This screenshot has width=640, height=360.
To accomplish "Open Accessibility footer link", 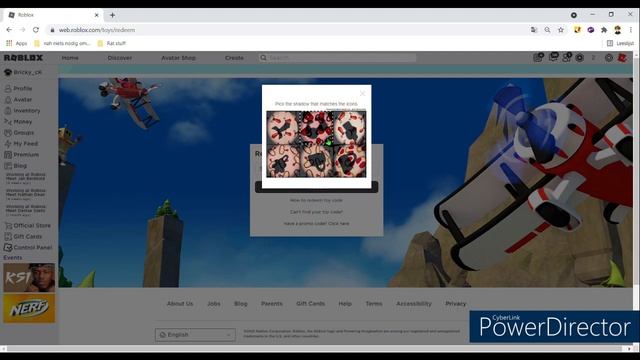I will (x=414, y=304).
